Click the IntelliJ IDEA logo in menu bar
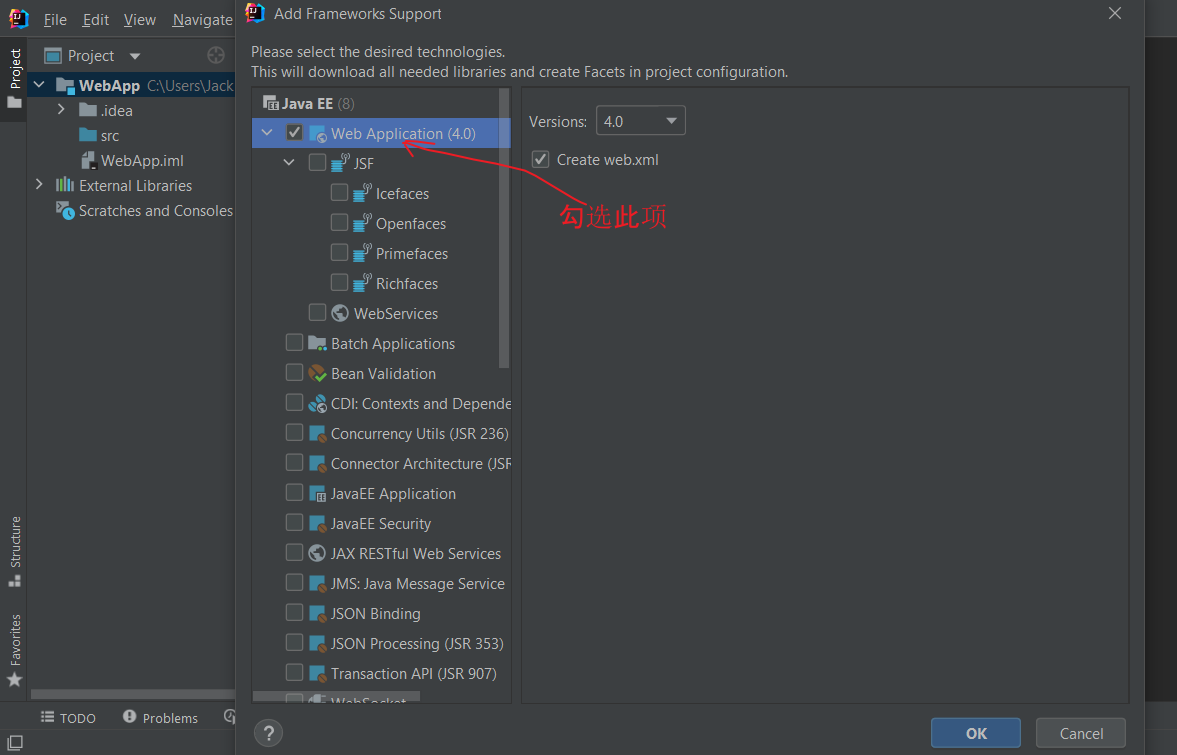The height and width of the screenshot is (755, 1177). [18, 19]
